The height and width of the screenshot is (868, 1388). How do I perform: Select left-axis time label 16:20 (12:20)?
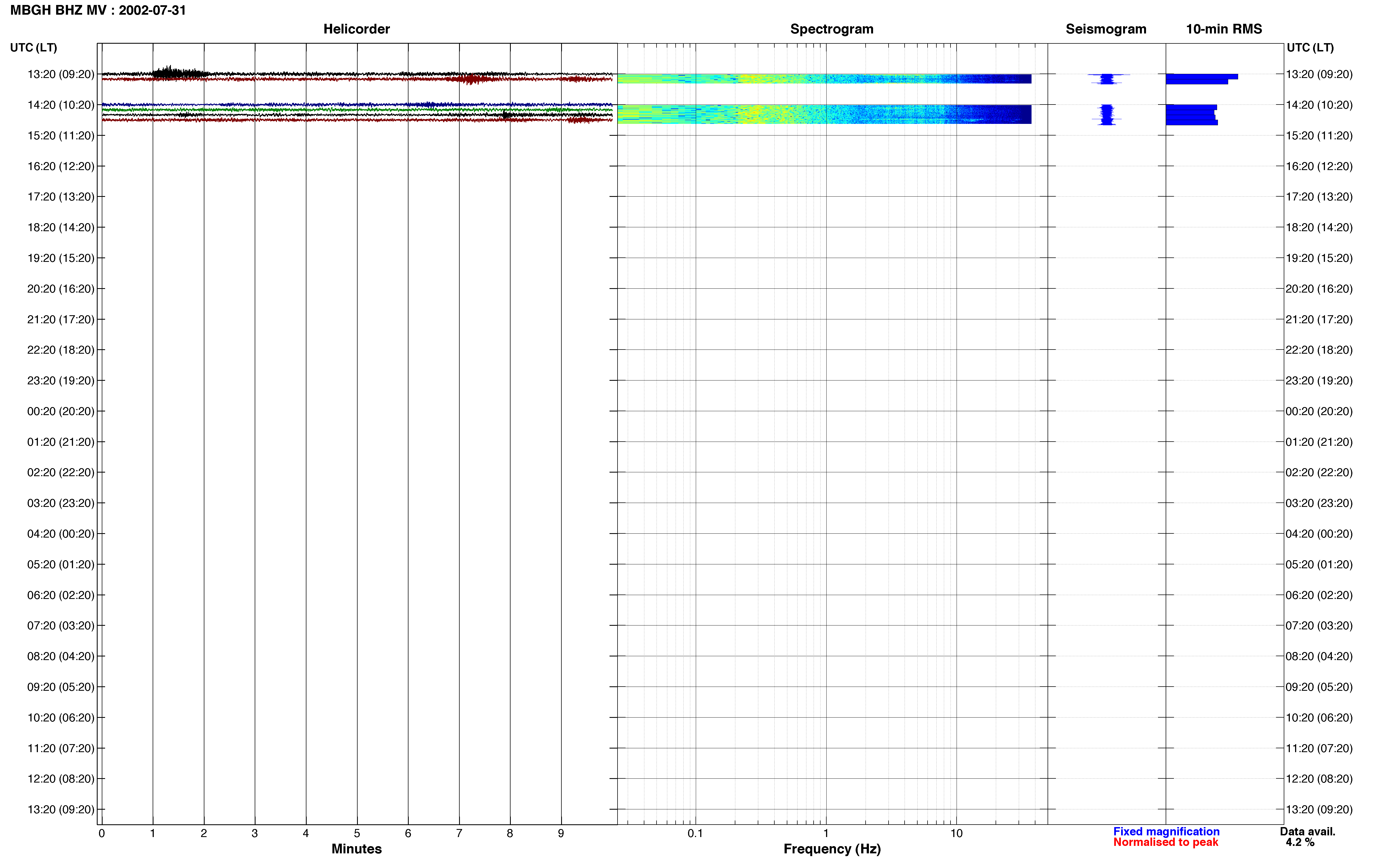pyautogui.click(x=61, y=166)
